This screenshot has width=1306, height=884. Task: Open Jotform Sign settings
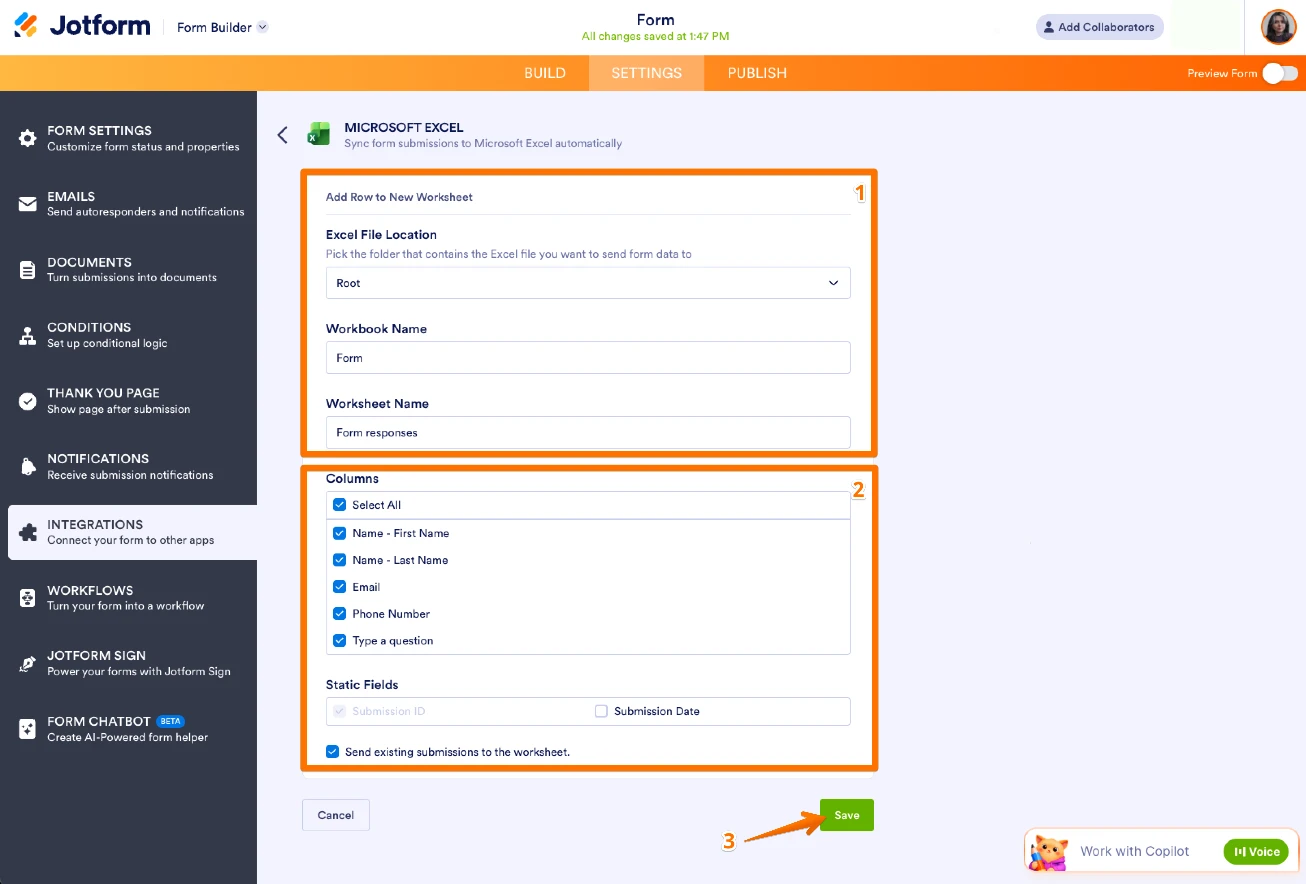[x=26, y=662]
